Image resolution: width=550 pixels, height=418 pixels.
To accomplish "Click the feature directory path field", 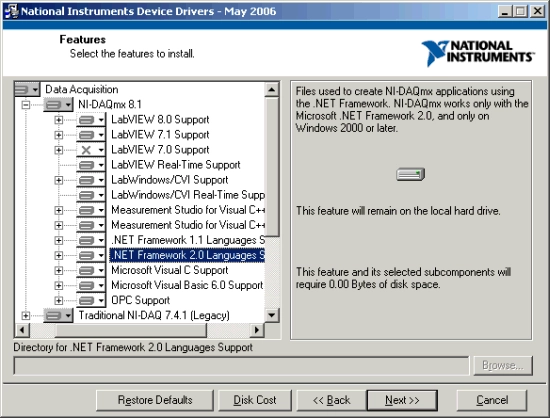I will tap(241, 366).
